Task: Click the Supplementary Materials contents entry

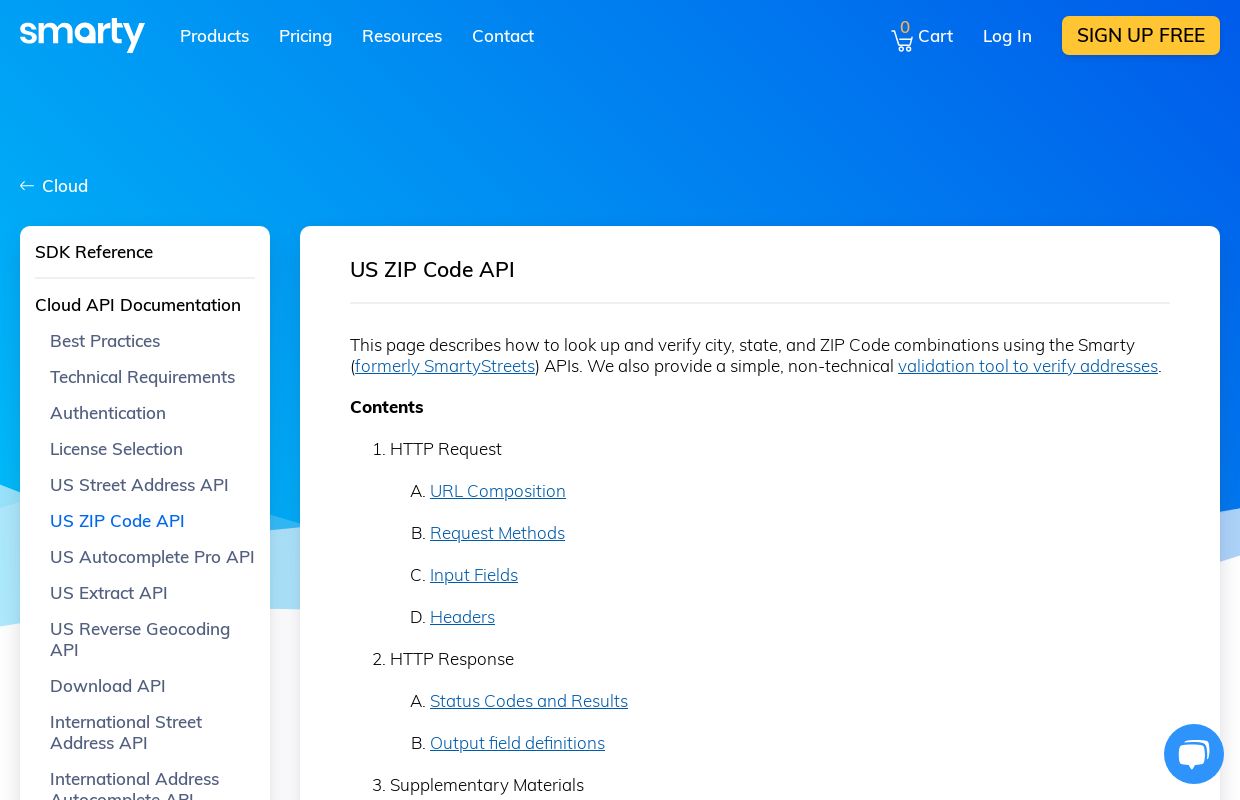Action: [x=487, y=785]
